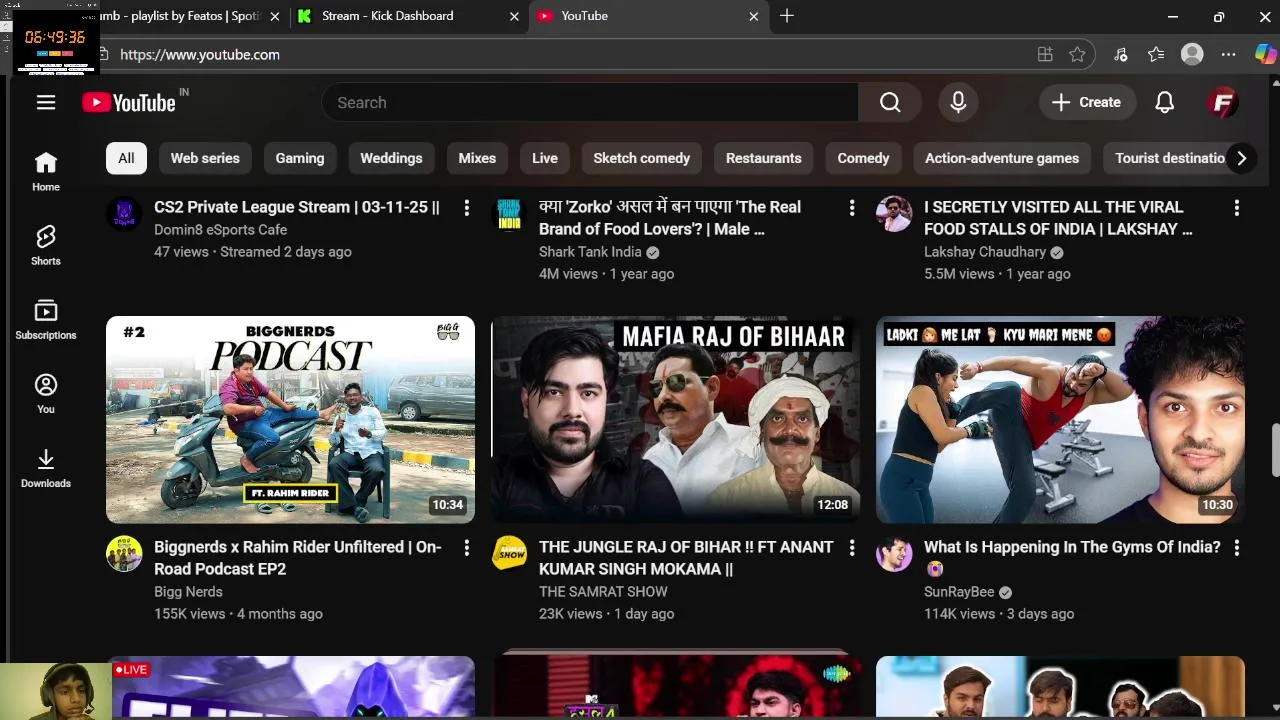The height and width of the screenshot is (720, 1280).
Task: Open CS2 Private League Stream title
Action: 297,207
